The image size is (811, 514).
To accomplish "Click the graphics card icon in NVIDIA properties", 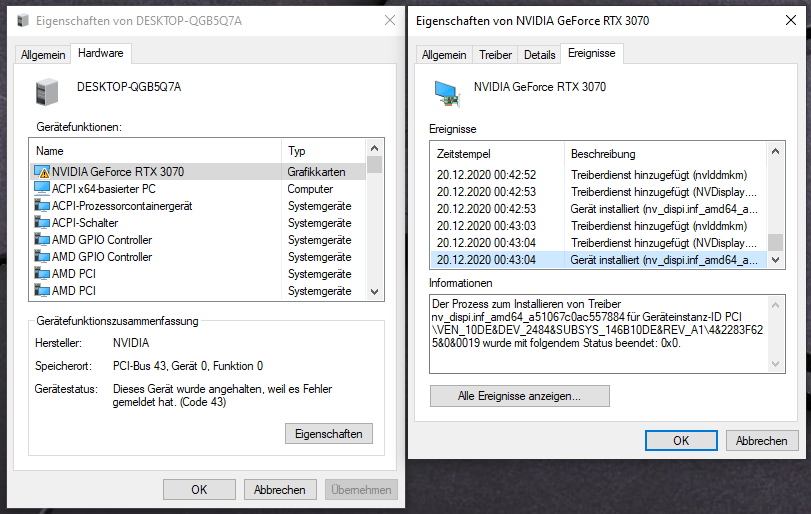I will [447, 94].
